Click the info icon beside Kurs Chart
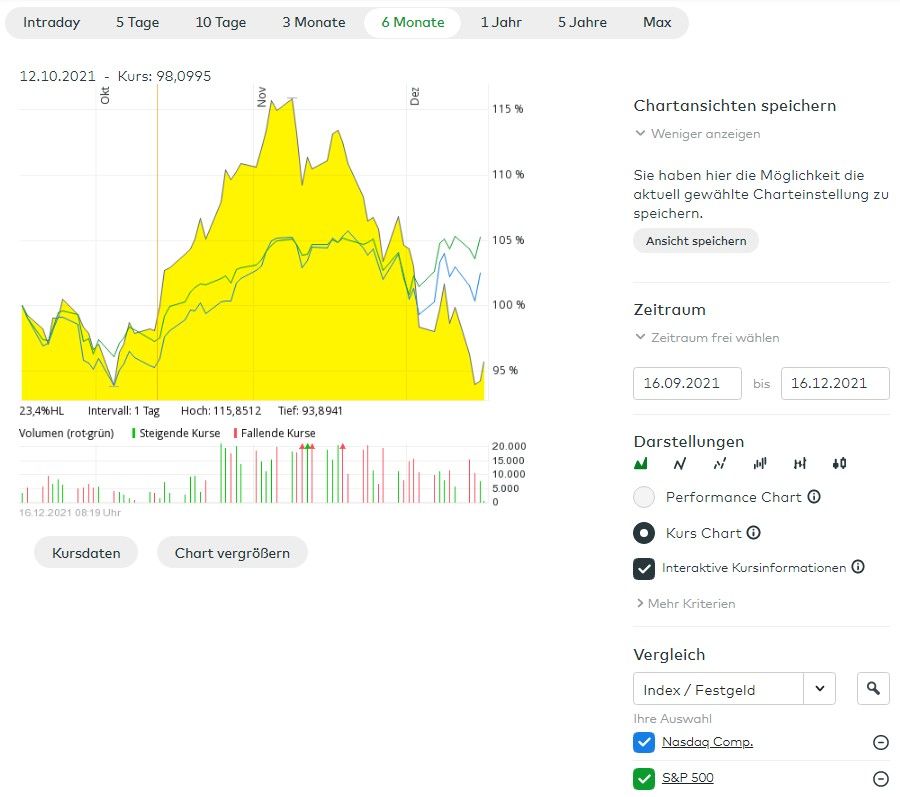Screen dimensions: 900x797 coord(754,533)
